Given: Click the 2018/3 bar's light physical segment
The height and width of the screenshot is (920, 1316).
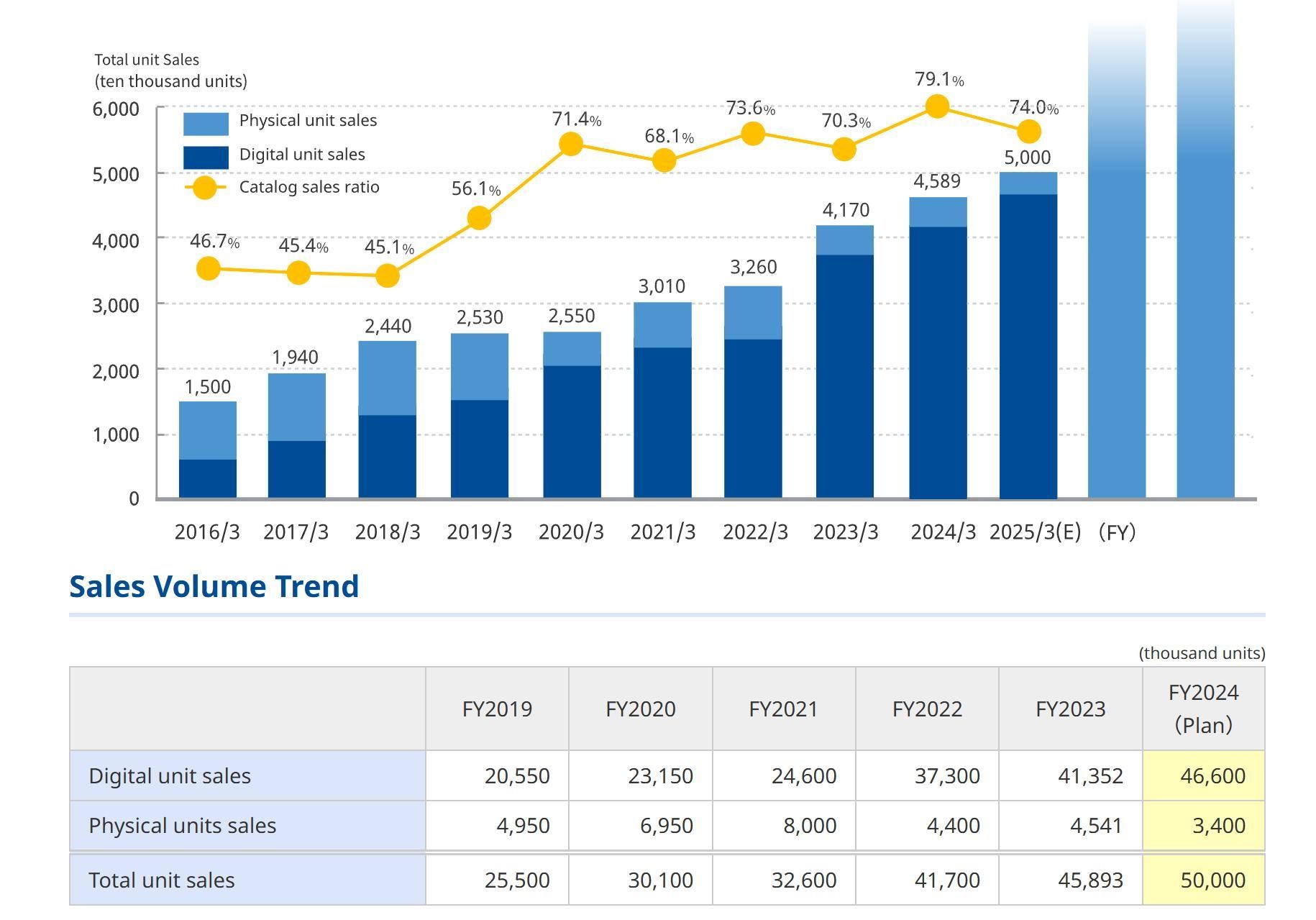Looking at the screenshot, I should 387,378.
